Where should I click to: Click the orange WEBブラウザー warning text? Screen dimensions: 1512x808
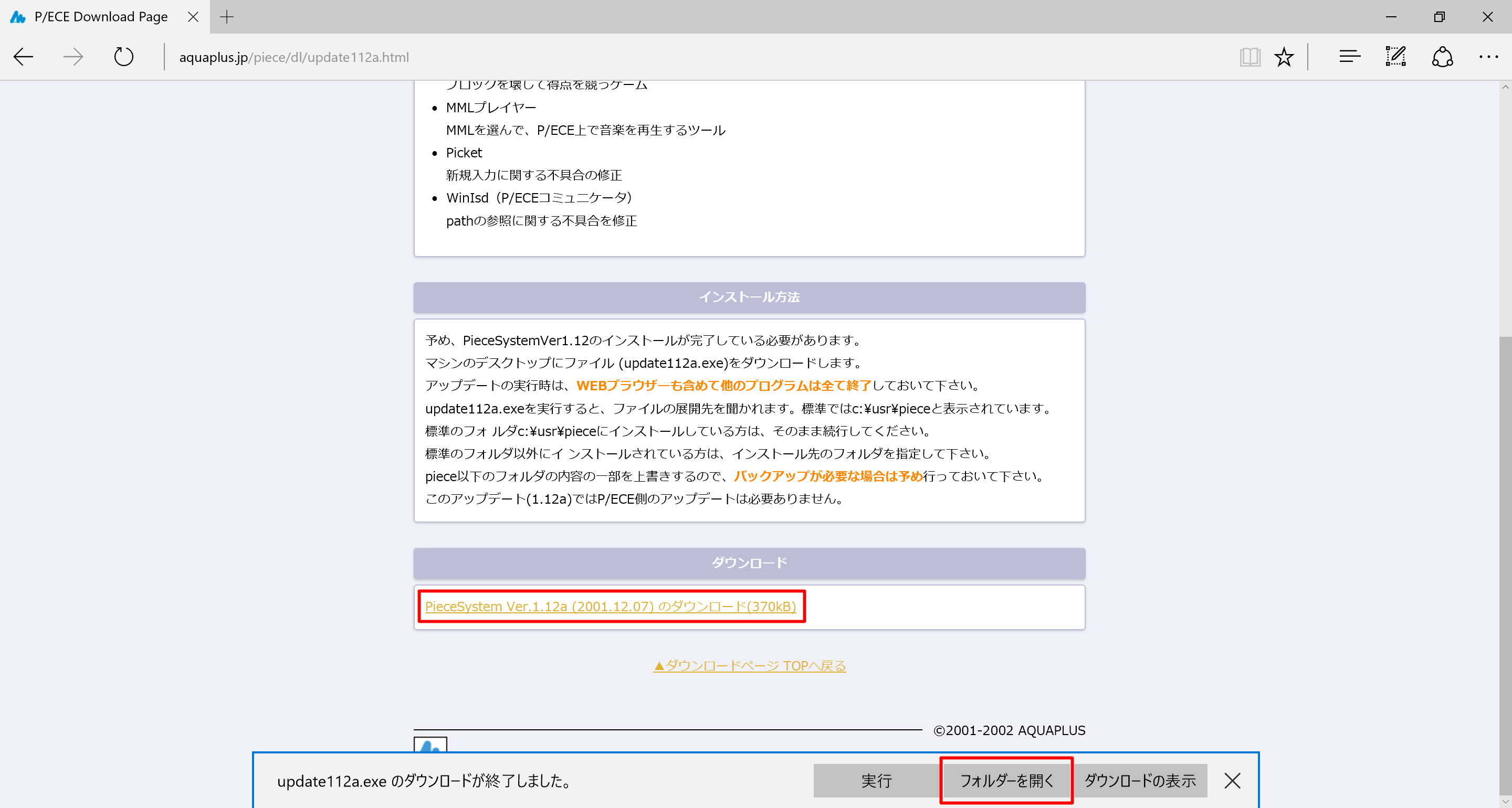(x=724, y=386)
